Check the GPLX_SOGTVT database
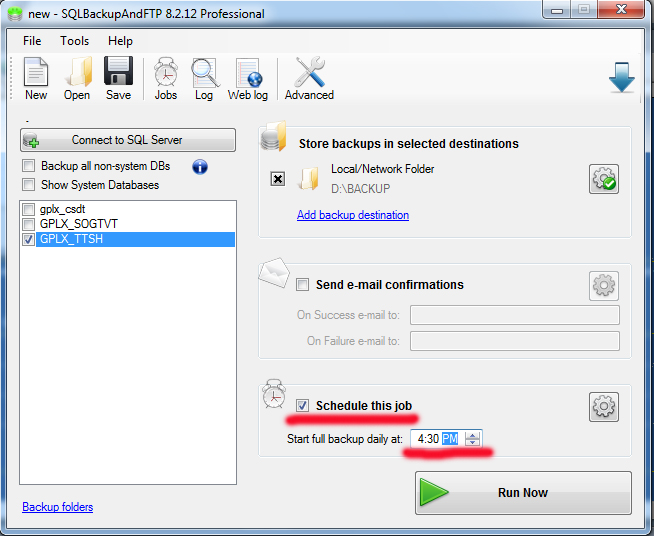 tap(28, 224)
